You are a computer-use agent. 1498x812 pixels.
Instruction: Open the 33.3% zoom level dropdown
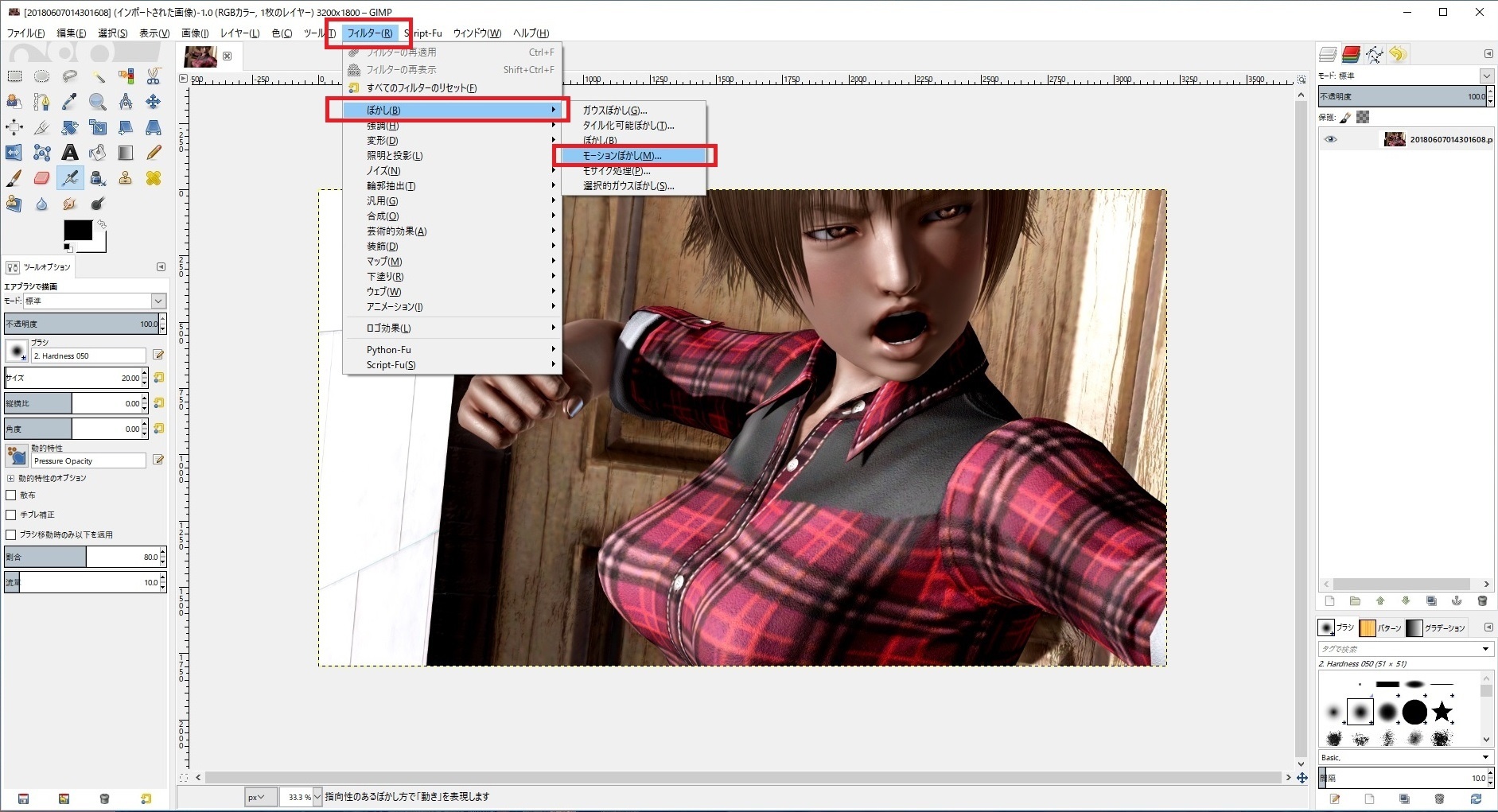[317, 797]
